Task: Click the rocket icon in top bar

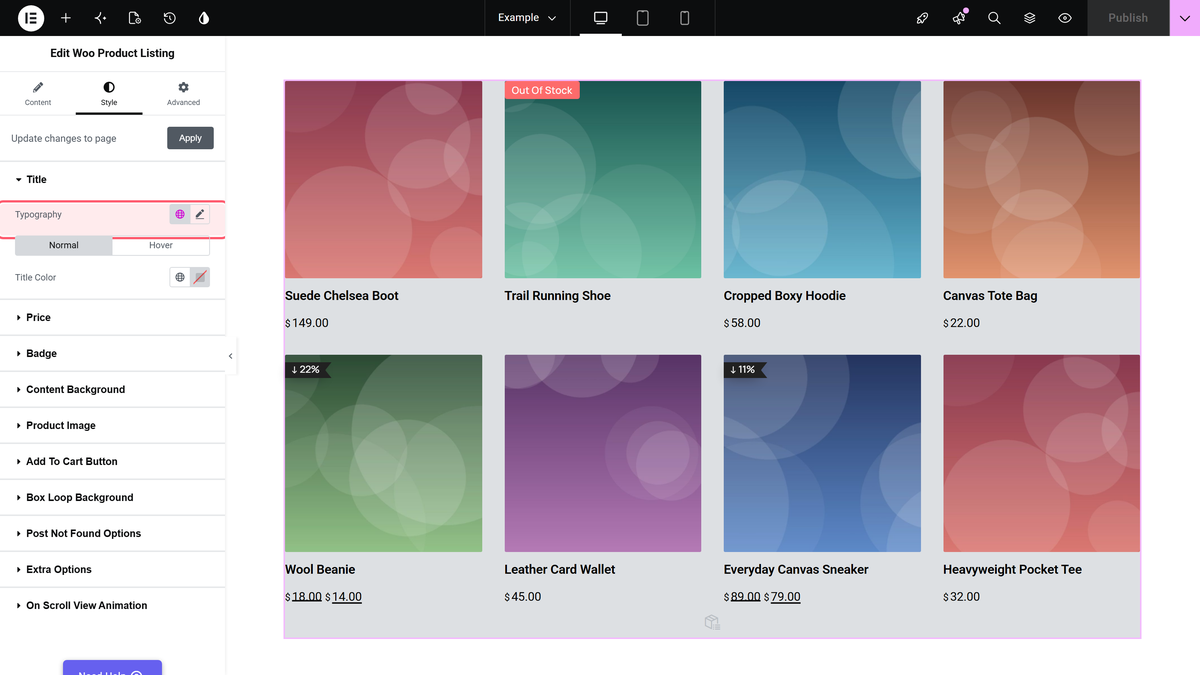Action: [923, 18]
